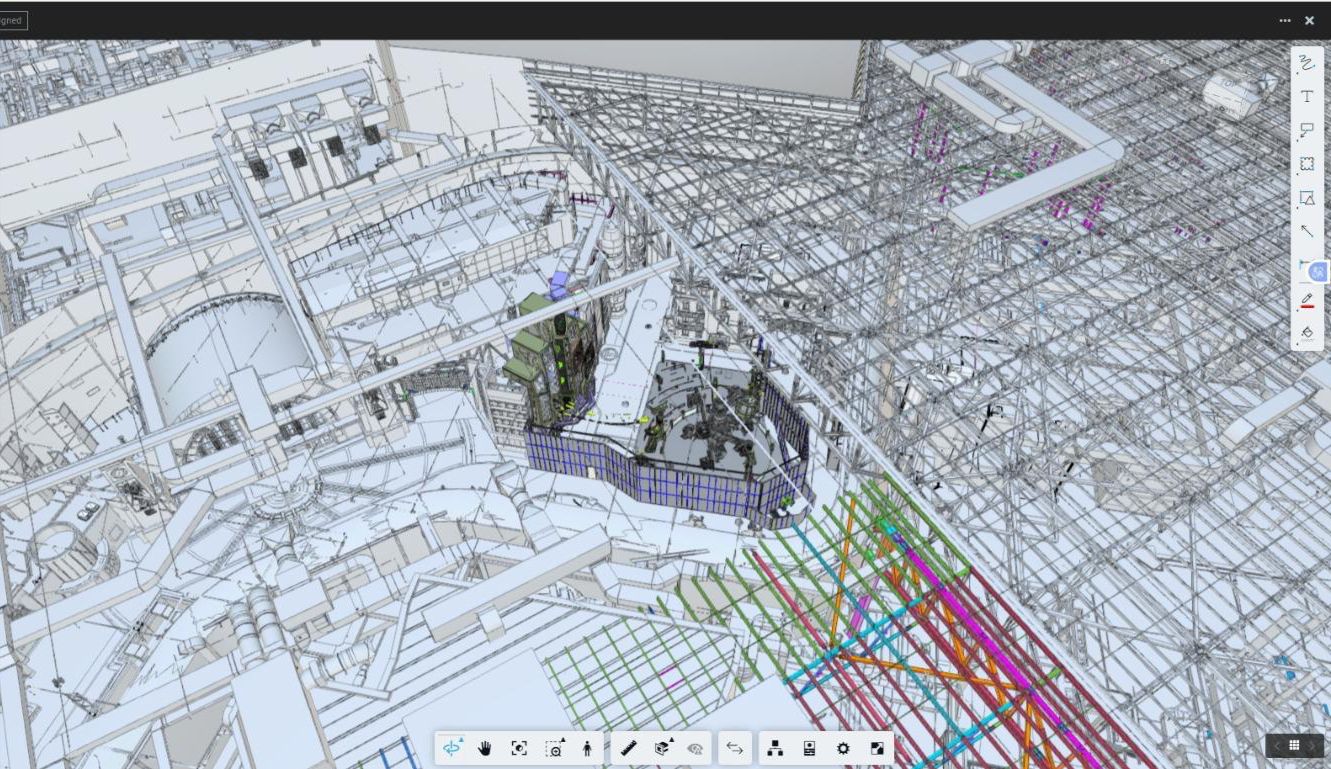
Task: Choose the Freehand squiggle markup tool
Action: (1306, 63)
